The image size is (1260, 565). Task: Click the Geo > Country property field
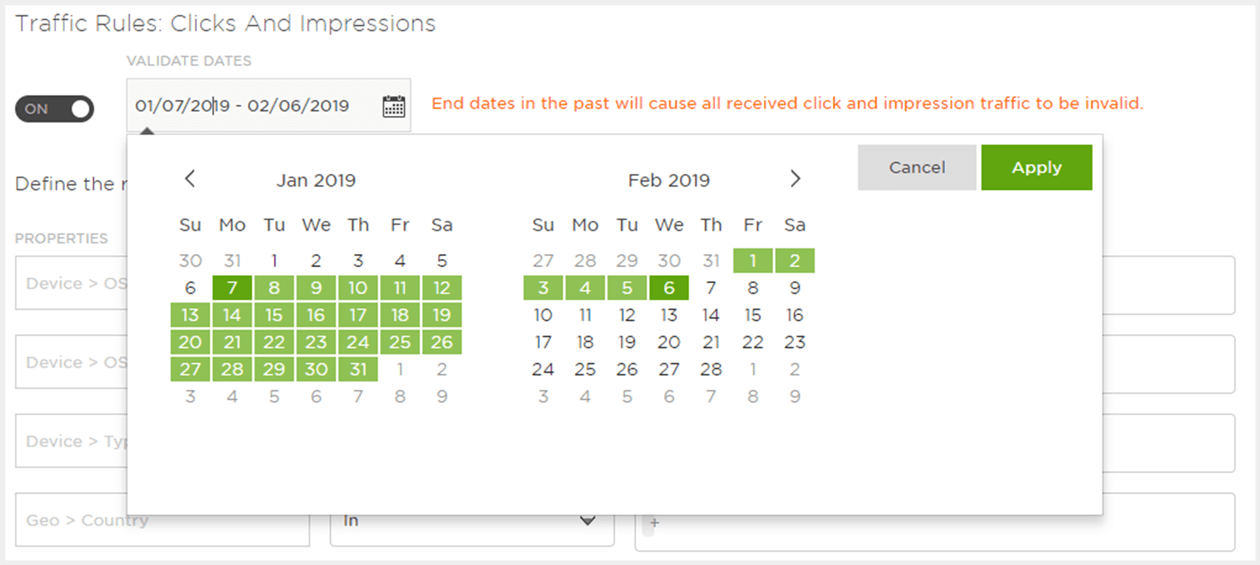(x=162, y=520)
